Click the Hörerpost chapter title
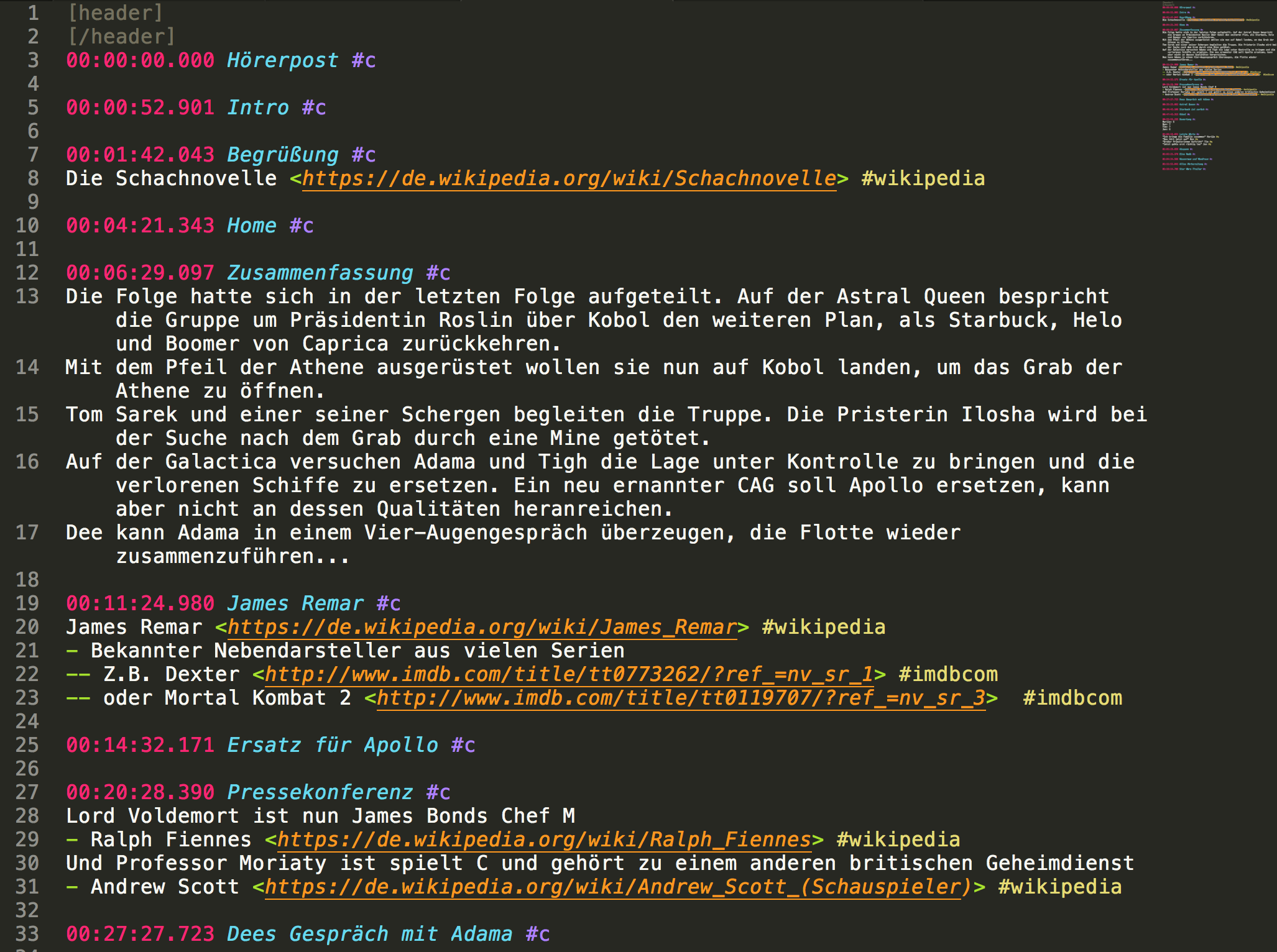1277x952 pixels. pyautogui.click(x=282, y=61)
